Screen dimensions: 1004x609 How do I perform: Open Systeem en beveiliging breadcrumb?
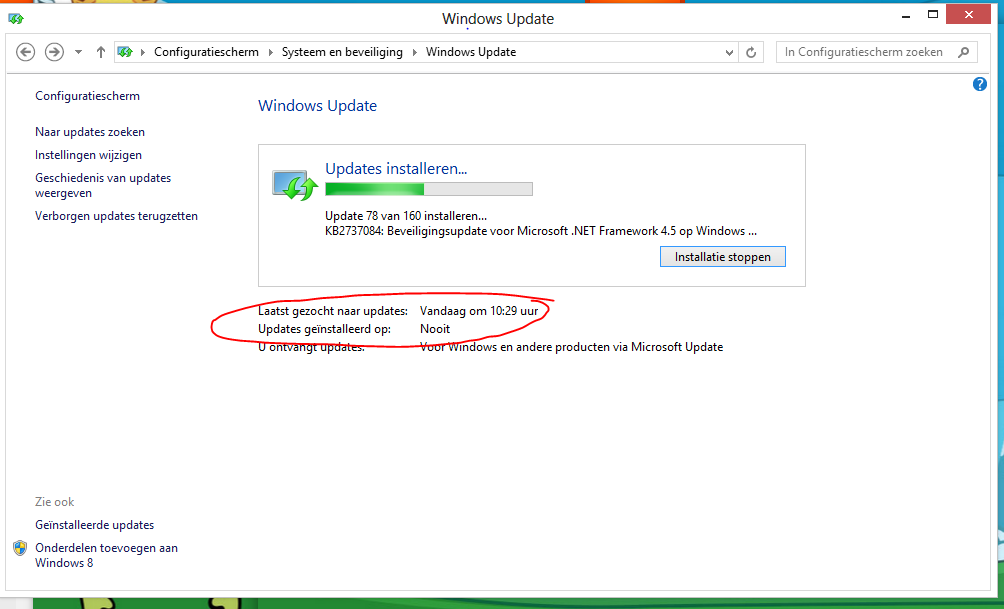342,52
